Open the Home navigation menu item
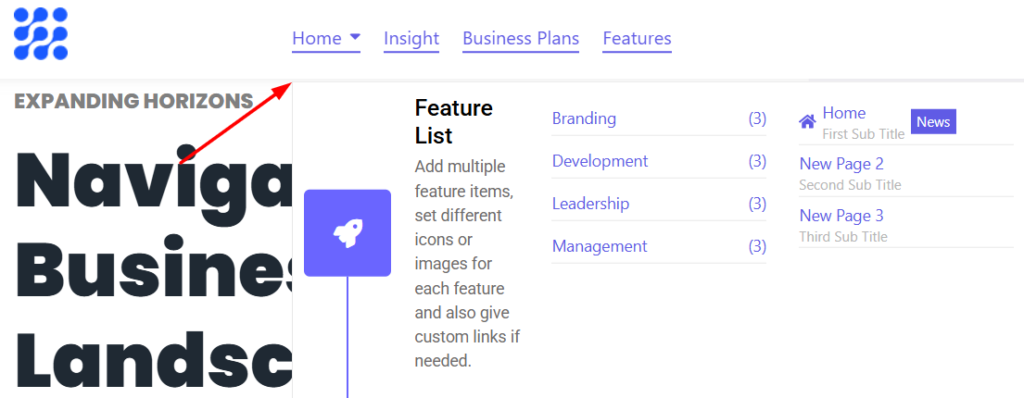The image size is (1024, 398). coord(317,39)
